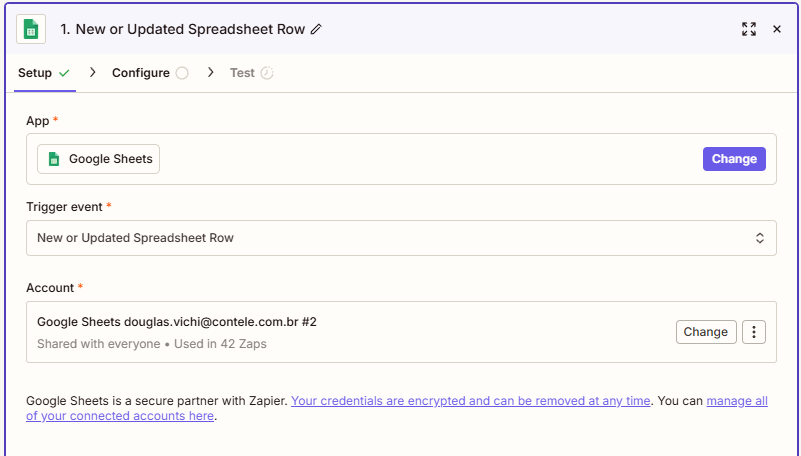Viewport: 801px width, 456px height.
Task: Switch to the Setup tab
Action: 35,73
